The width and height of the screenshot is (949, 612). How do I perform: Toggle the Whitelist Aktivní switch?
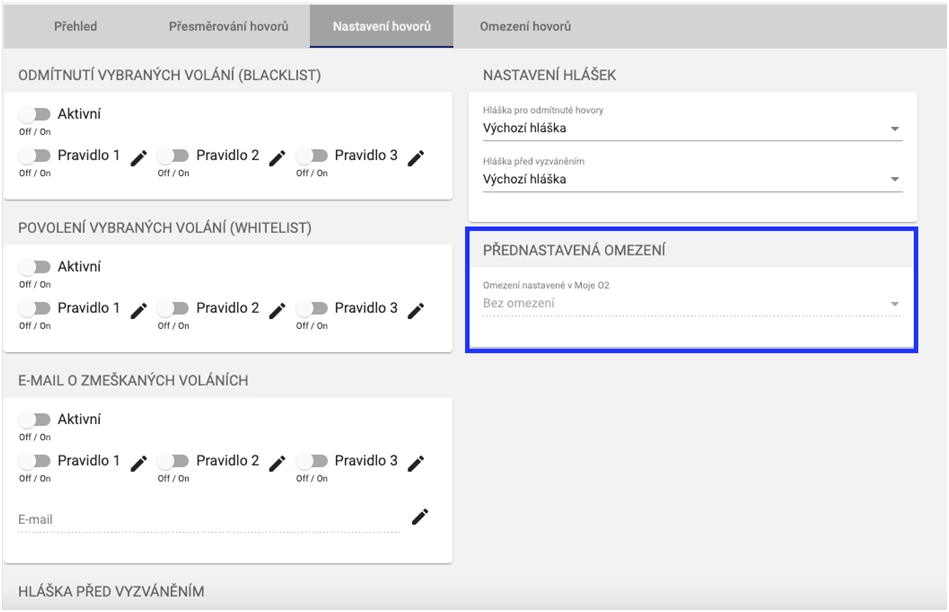pos(35,267)
